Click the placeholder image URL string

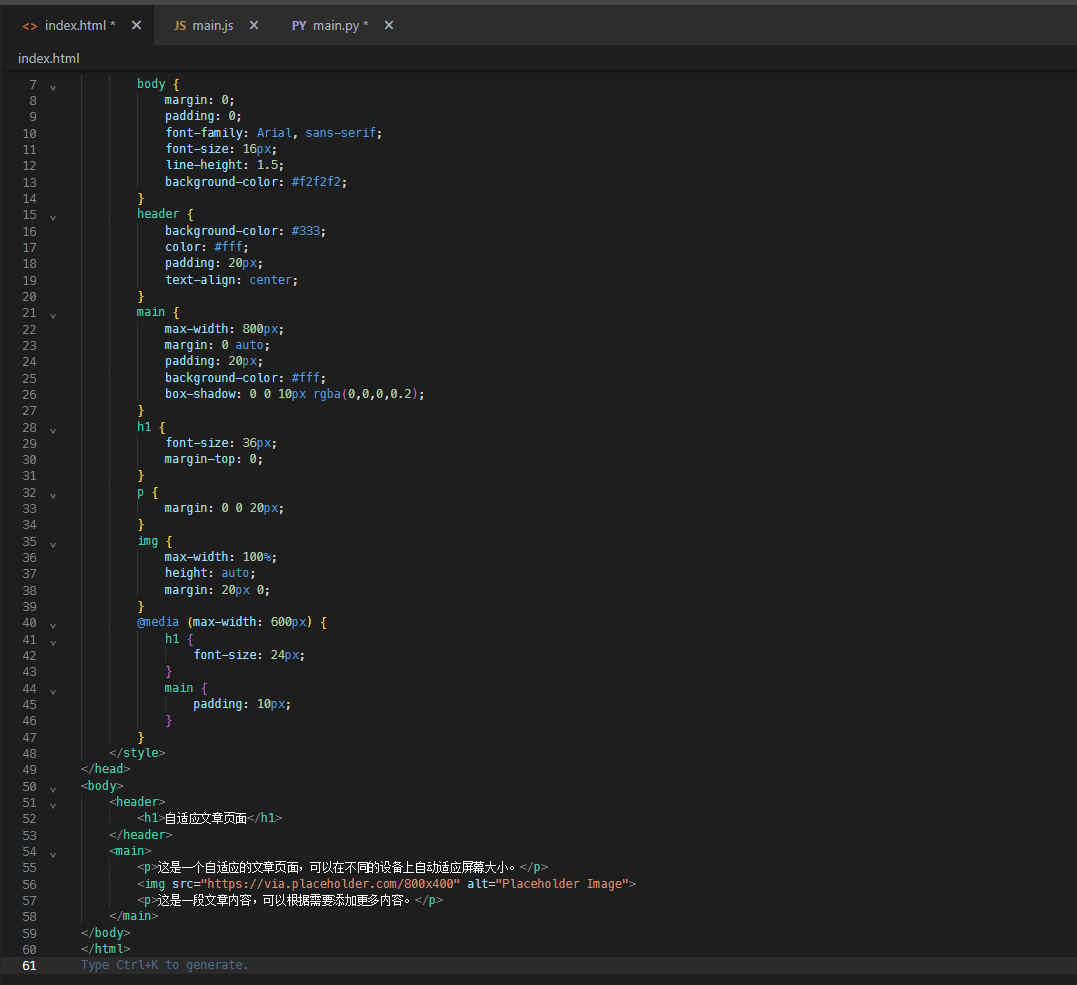(x=330, y=884)
